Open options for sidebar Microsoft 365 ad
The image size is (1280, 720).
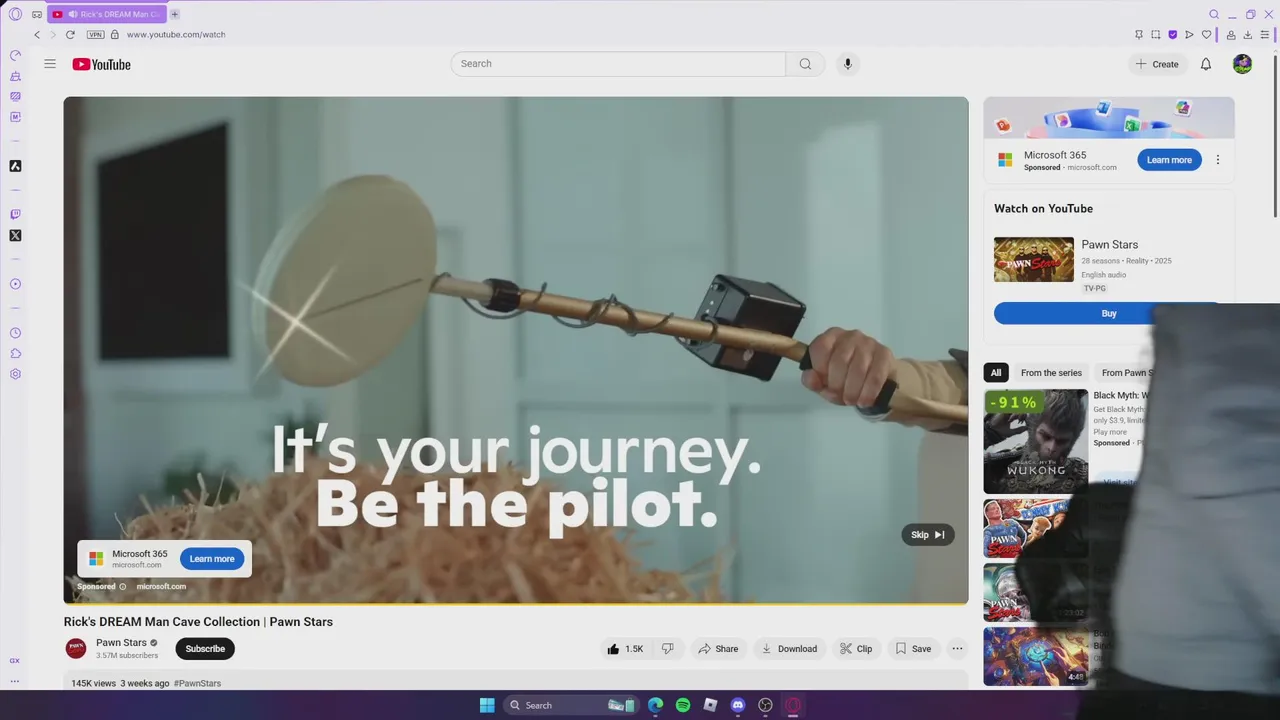[x=1218, y=160]
